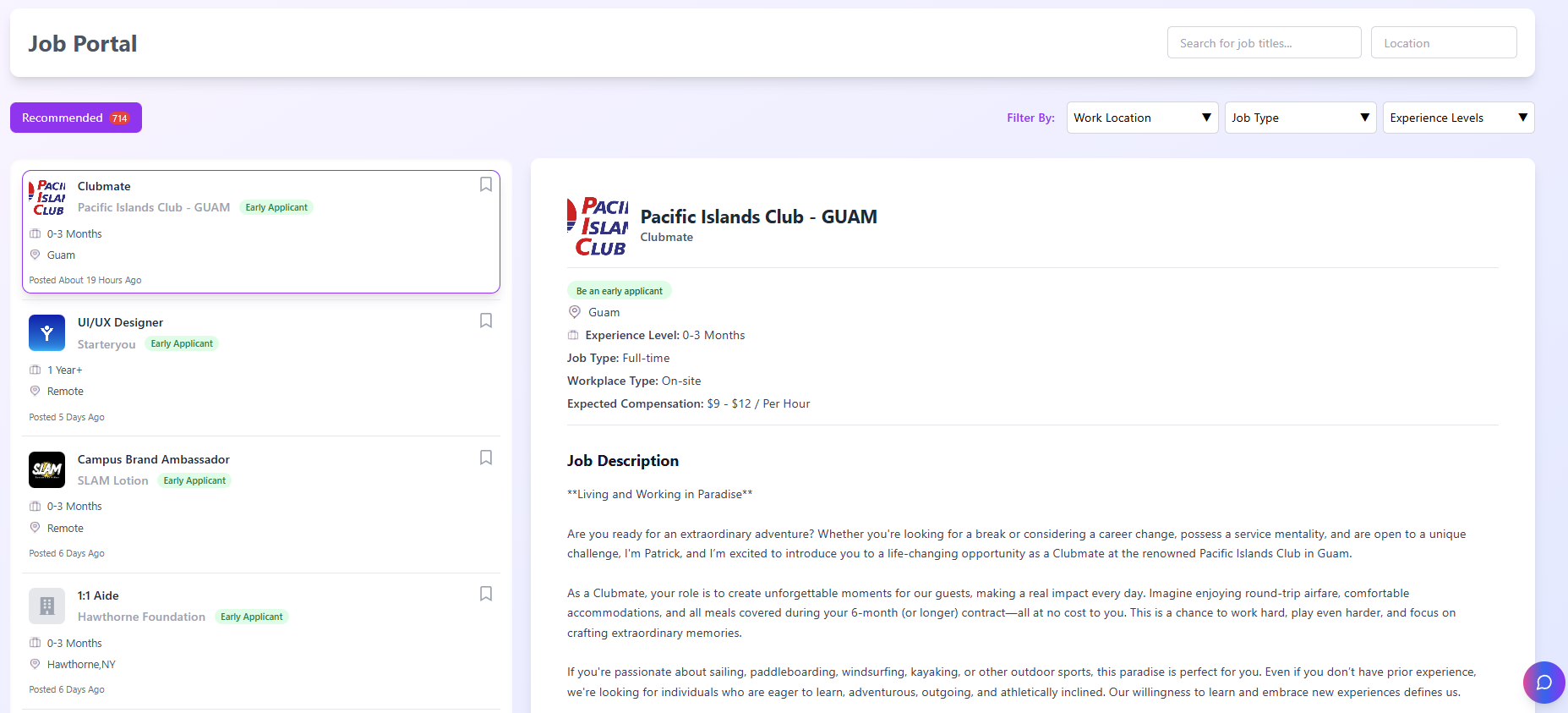Click the Be an early applicant badge
Screen dimensions: 1568x713
pyautogui.click(x=619, y=290)
